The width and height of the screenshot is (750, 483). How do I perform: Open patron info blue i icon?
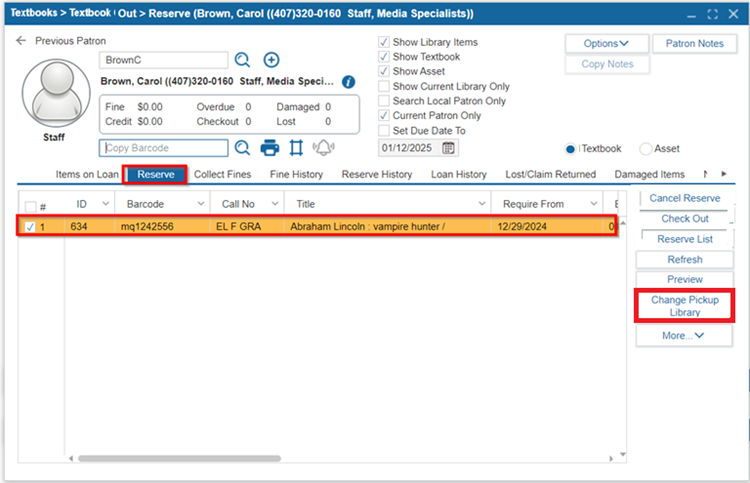349,82
